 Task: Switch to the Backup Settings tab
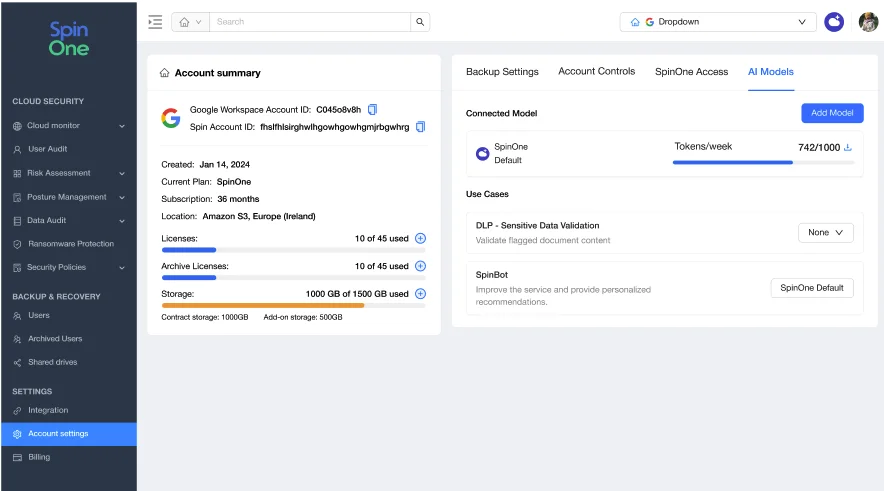(x=502, y=72)
